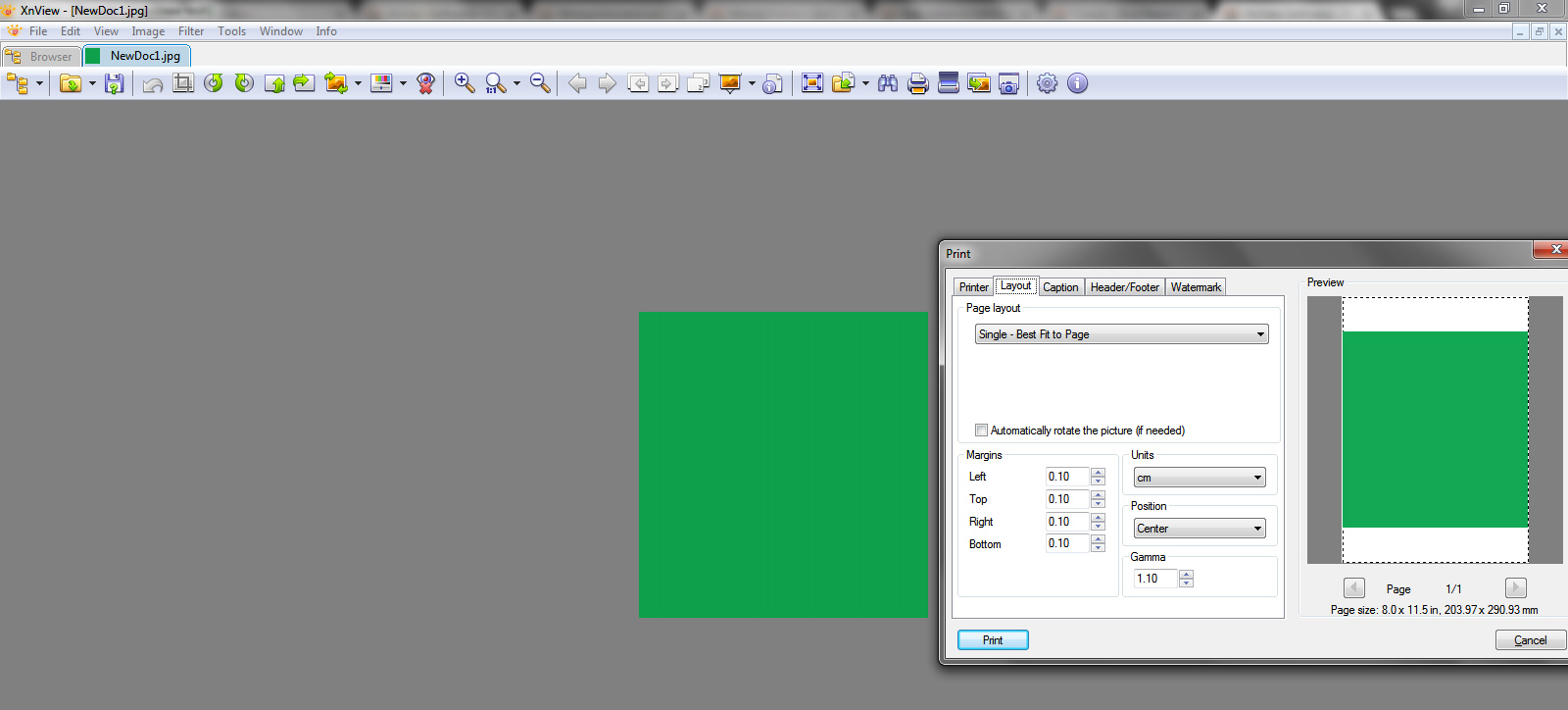
Task: Click the Top margin input field
Action: pos(1067,499)
